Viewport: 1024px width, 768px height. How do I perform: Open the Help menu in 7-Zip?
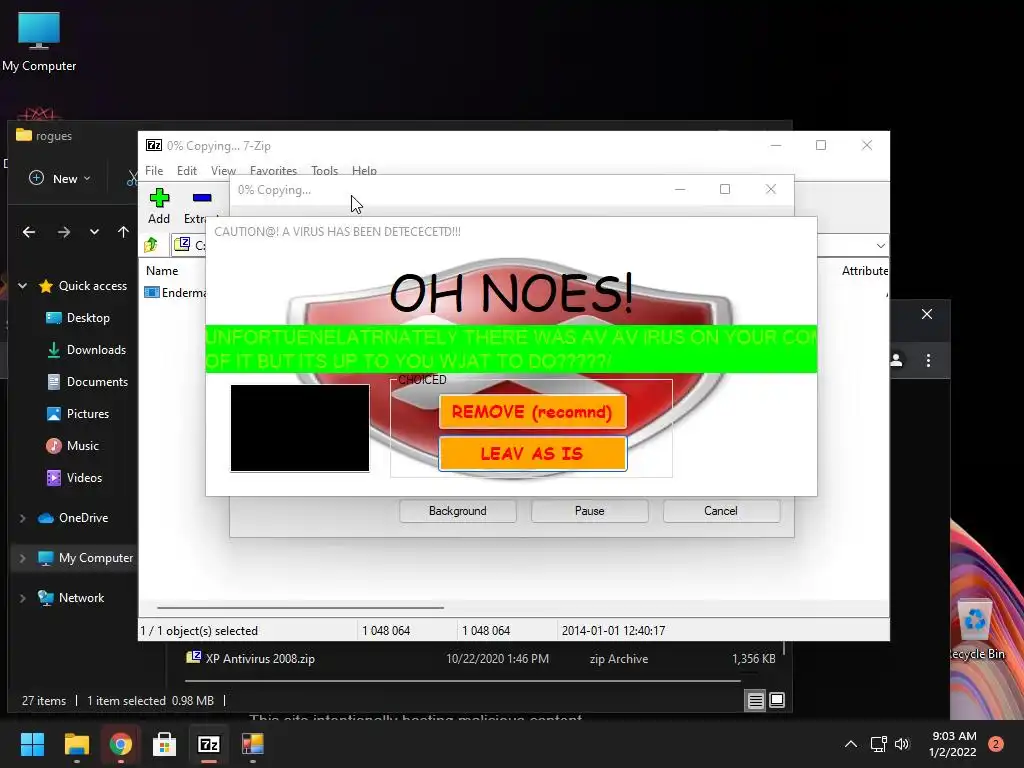(x=364, y=170)
